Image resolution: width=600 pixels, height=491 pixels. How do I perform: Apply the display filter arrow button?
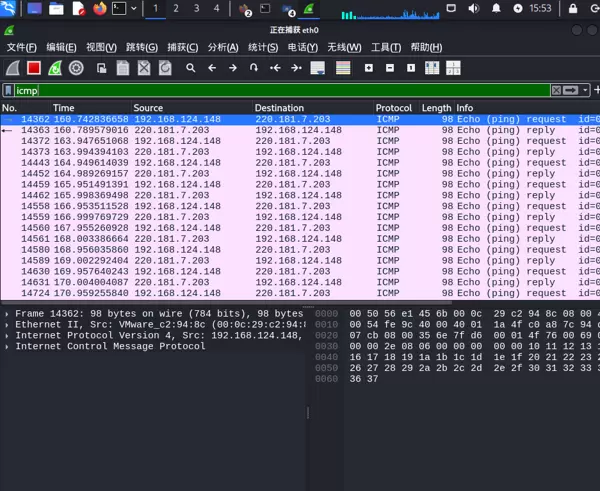pyautogui.click(x=571, y=91)
